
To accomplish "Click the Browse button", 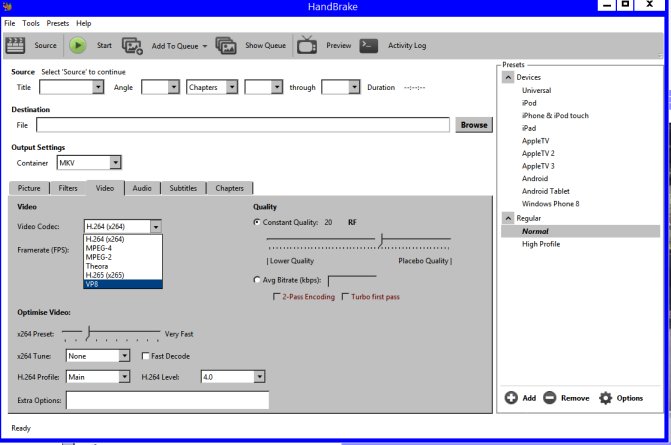I will pyautogui.click(x=474, y=125).
